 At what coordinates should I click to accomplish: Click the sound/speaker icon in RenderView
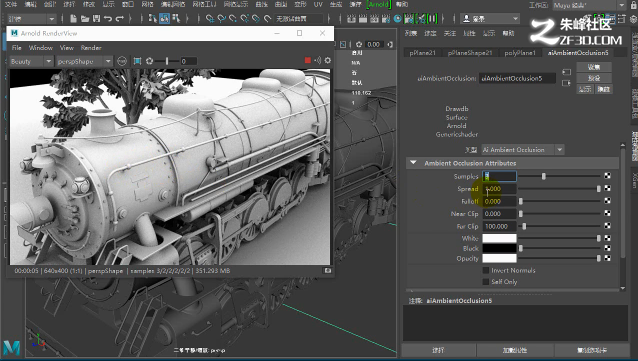(317, 61)
